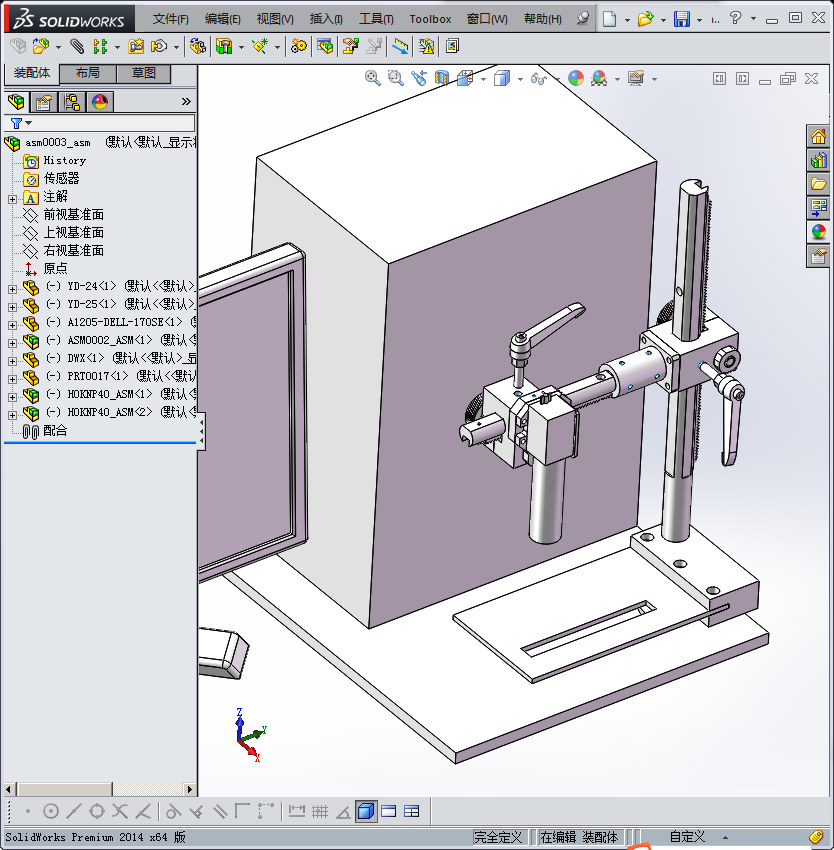Select the 前视基准面 plane in the tree

click(x=73, y=215)
